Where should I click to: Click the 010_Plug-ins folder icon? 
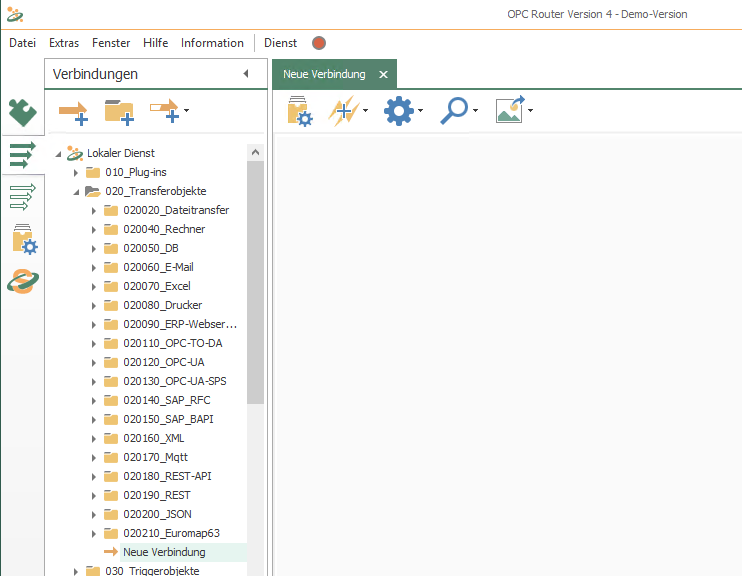tap(93, 172)
